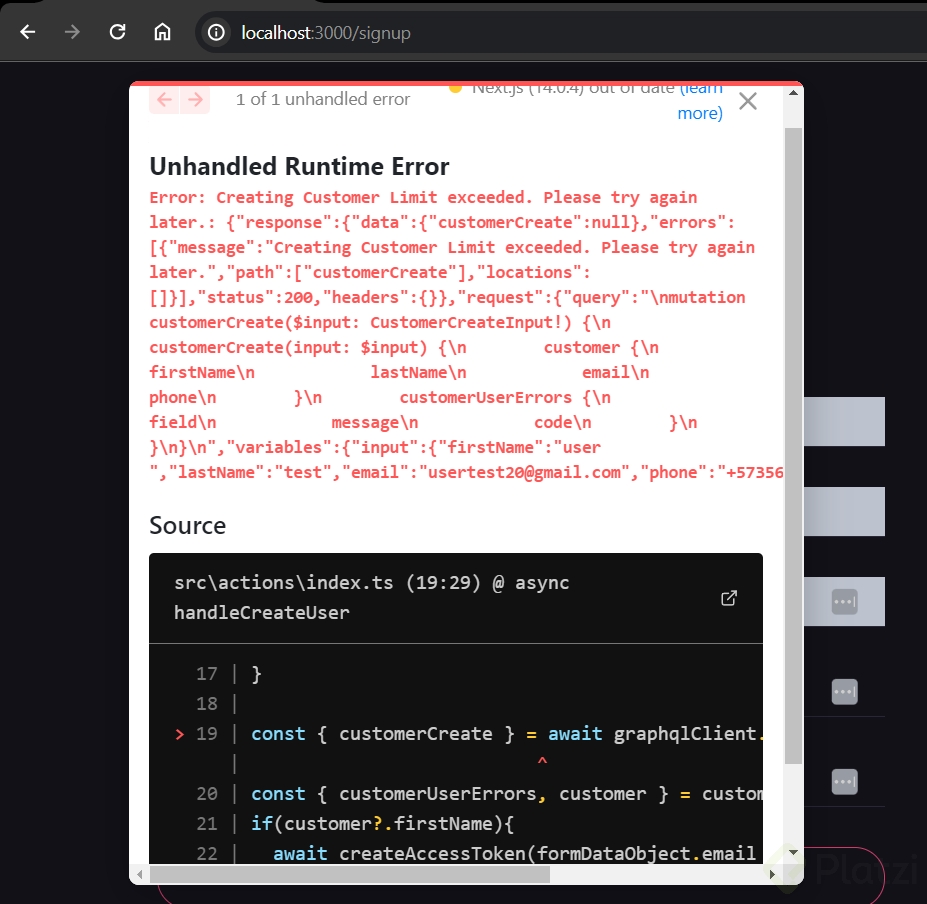Click overlay vertical scrollbar down arrow
This screenshot has width=927, height=904.
793,852
